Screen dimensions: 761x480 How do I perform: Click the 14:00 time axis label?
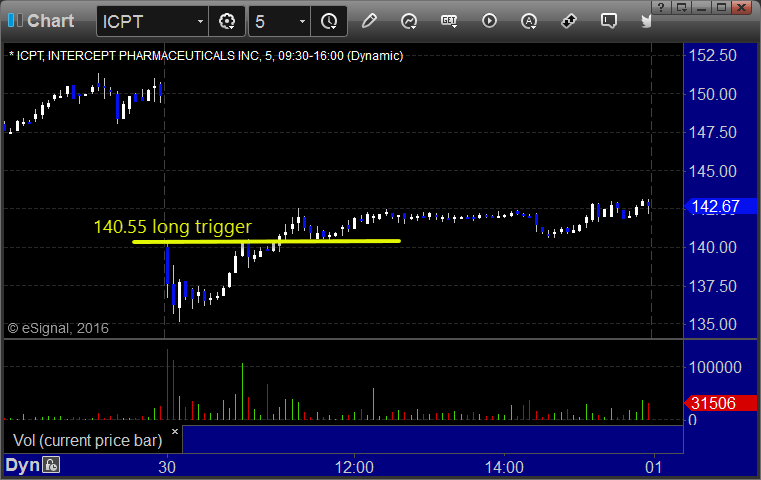click(x=504, y=467)
